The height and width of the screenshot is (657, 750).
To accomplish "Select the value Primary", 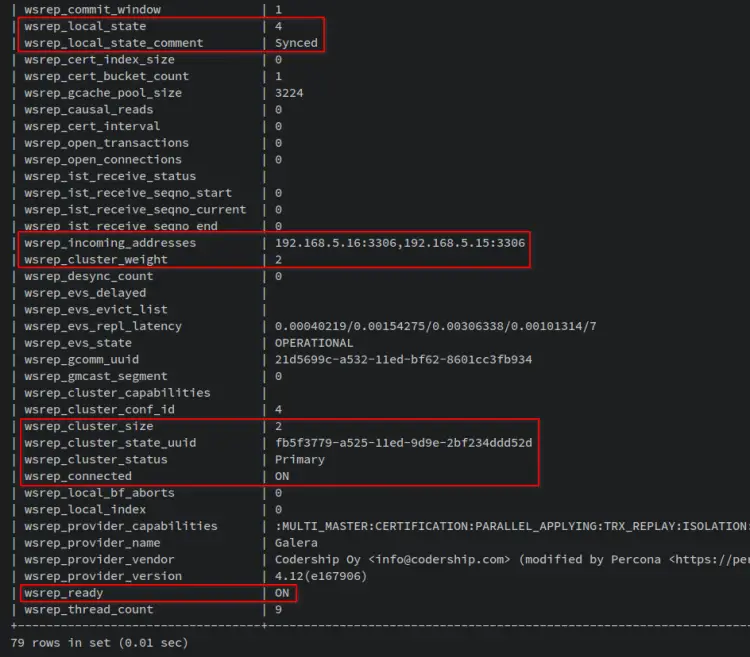I will coord(299,460).
